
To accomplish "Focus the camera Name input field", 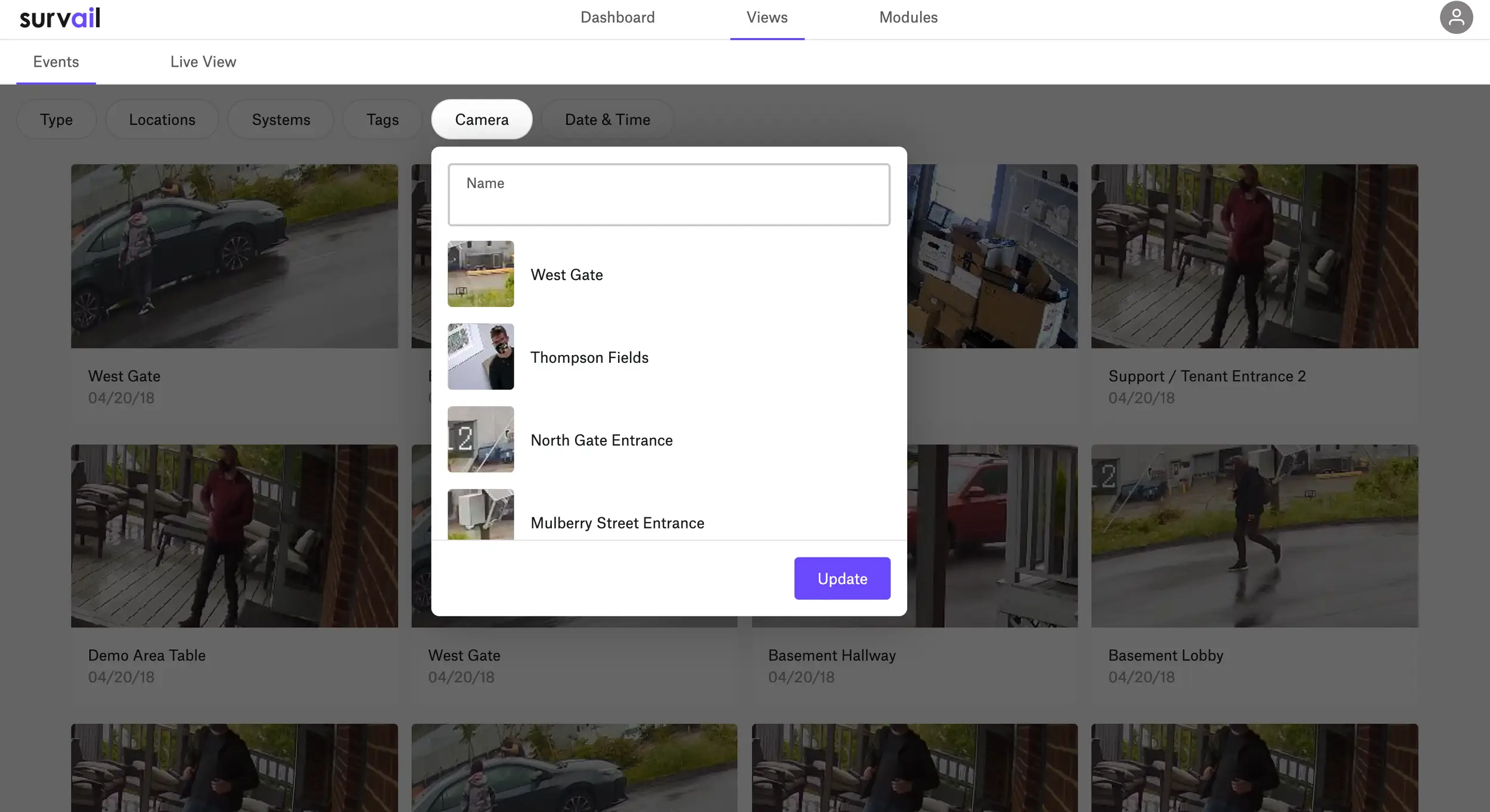I will click(x=669, y=195).
